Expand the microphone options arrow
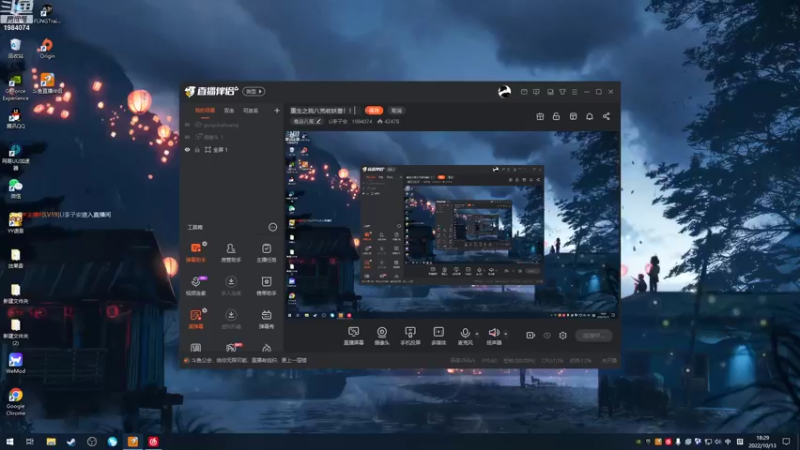Screen dimensions: 800x450 point(477,334)
